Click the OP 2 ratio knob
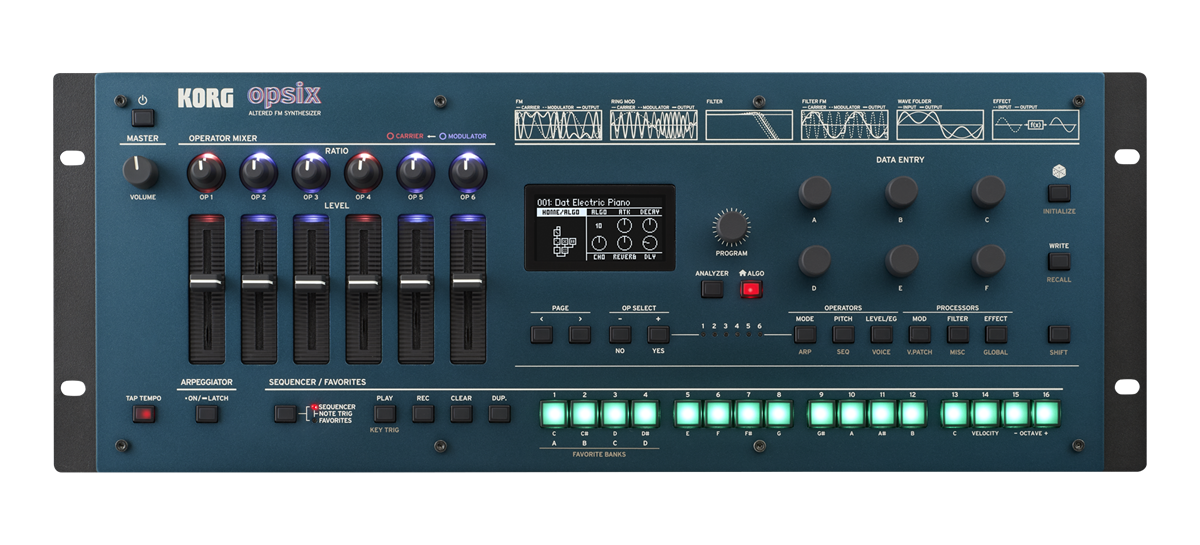 [258, 173]
